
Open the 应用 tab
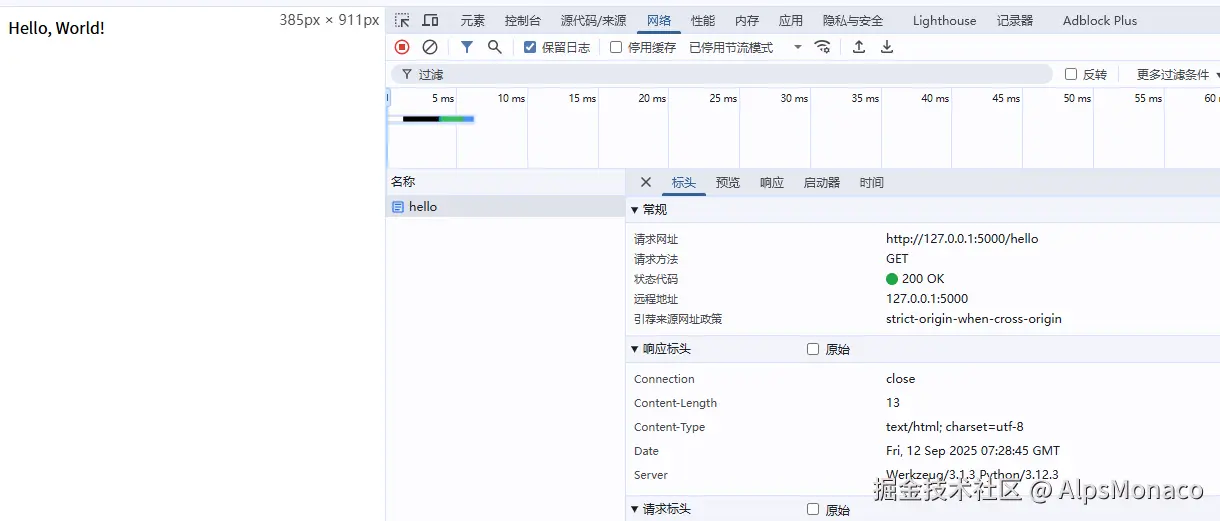point(791,20)
